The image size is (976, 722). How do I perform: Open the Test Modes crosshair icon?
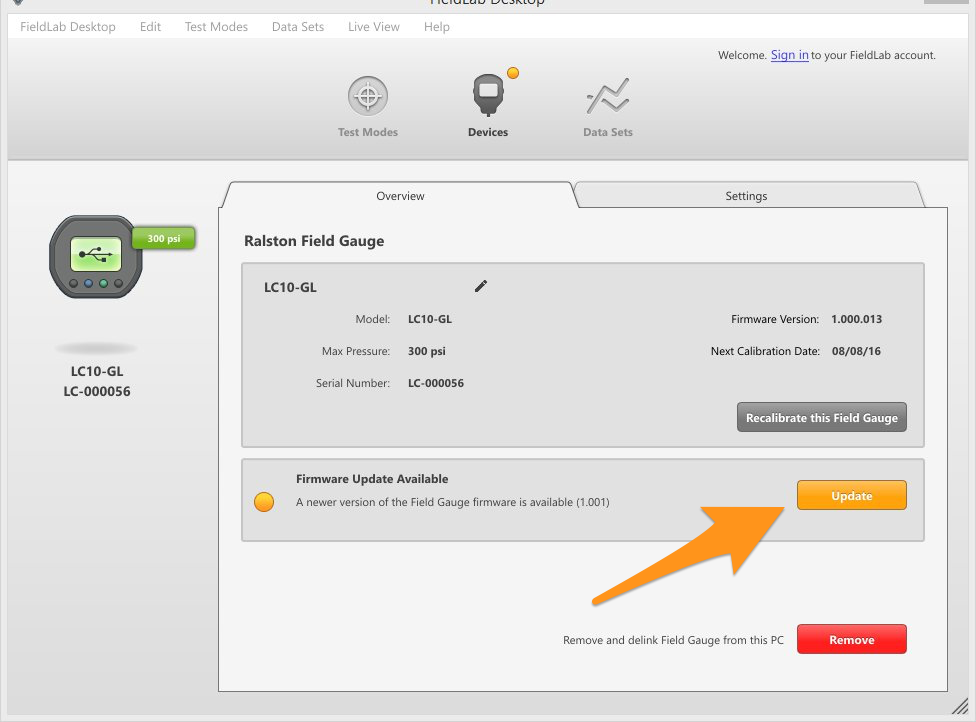[x=367, y=96]
